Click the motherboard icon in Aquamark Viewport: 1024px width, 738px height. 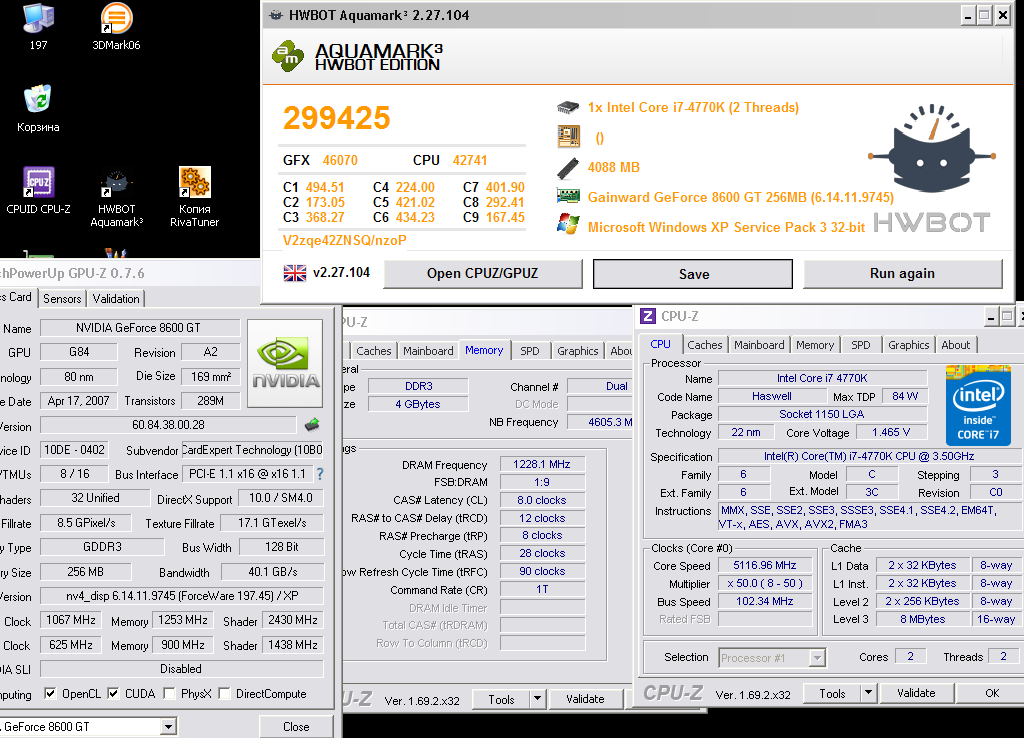[x=568, y=137]
